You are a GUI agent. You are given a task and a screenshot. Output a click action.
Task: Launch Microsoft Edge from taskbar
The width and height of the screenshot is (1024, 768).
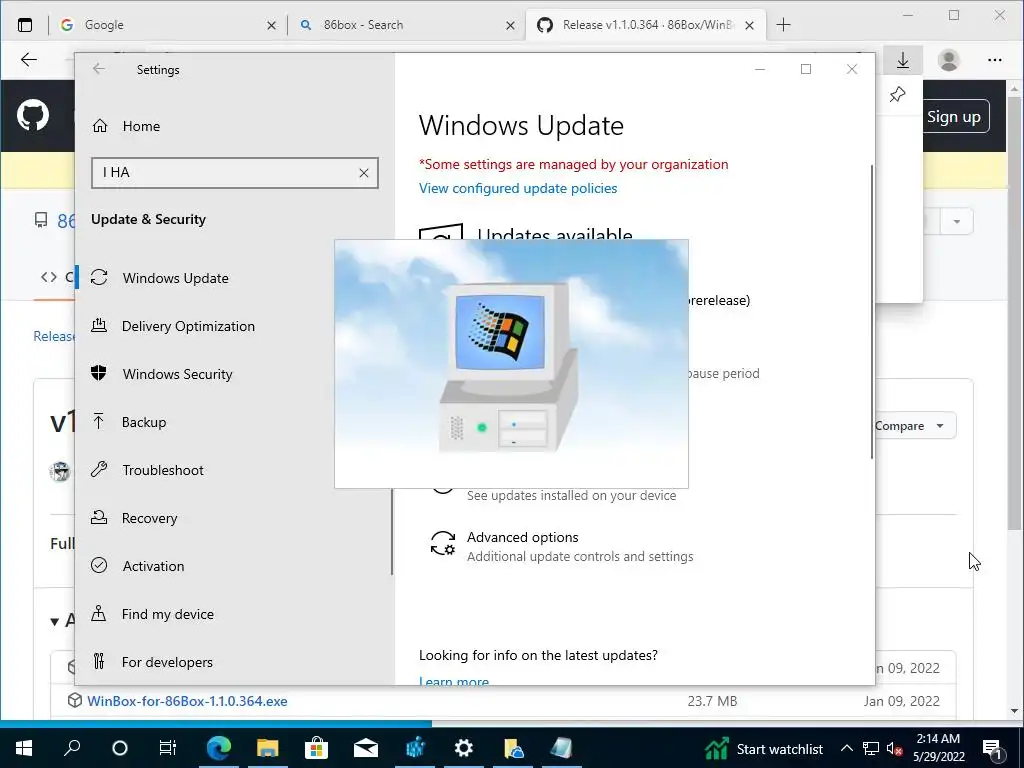[219, 748]
